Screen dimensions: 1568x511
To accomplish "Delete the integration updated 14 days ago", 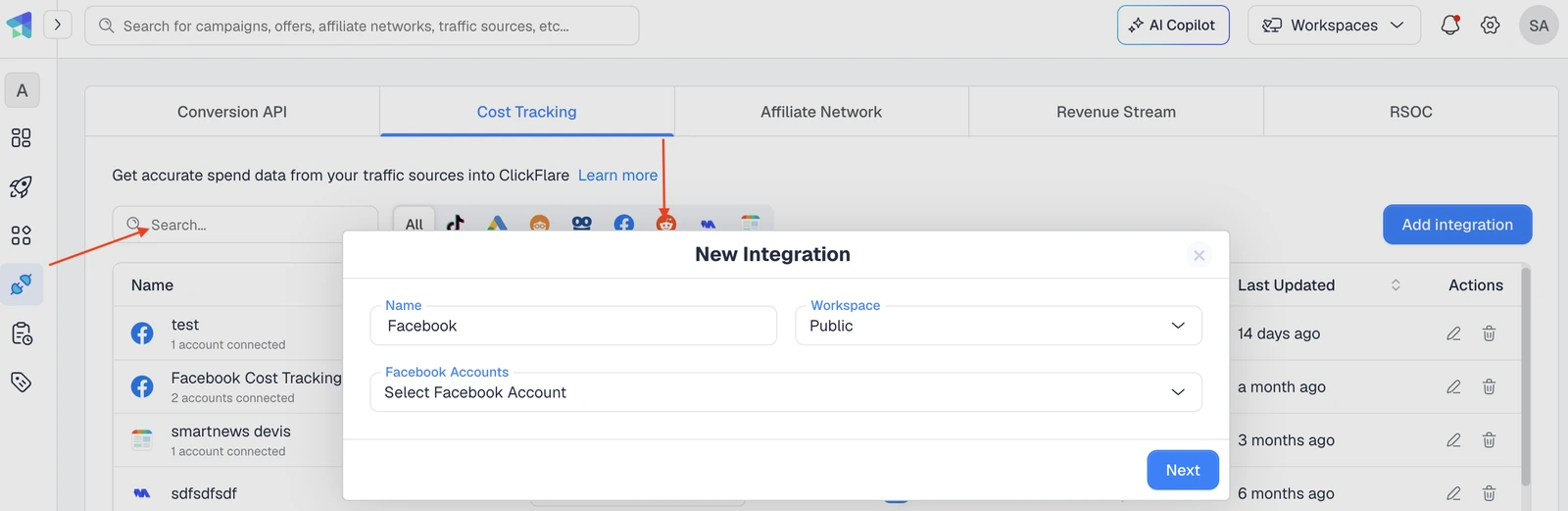I will (1489, 333).
